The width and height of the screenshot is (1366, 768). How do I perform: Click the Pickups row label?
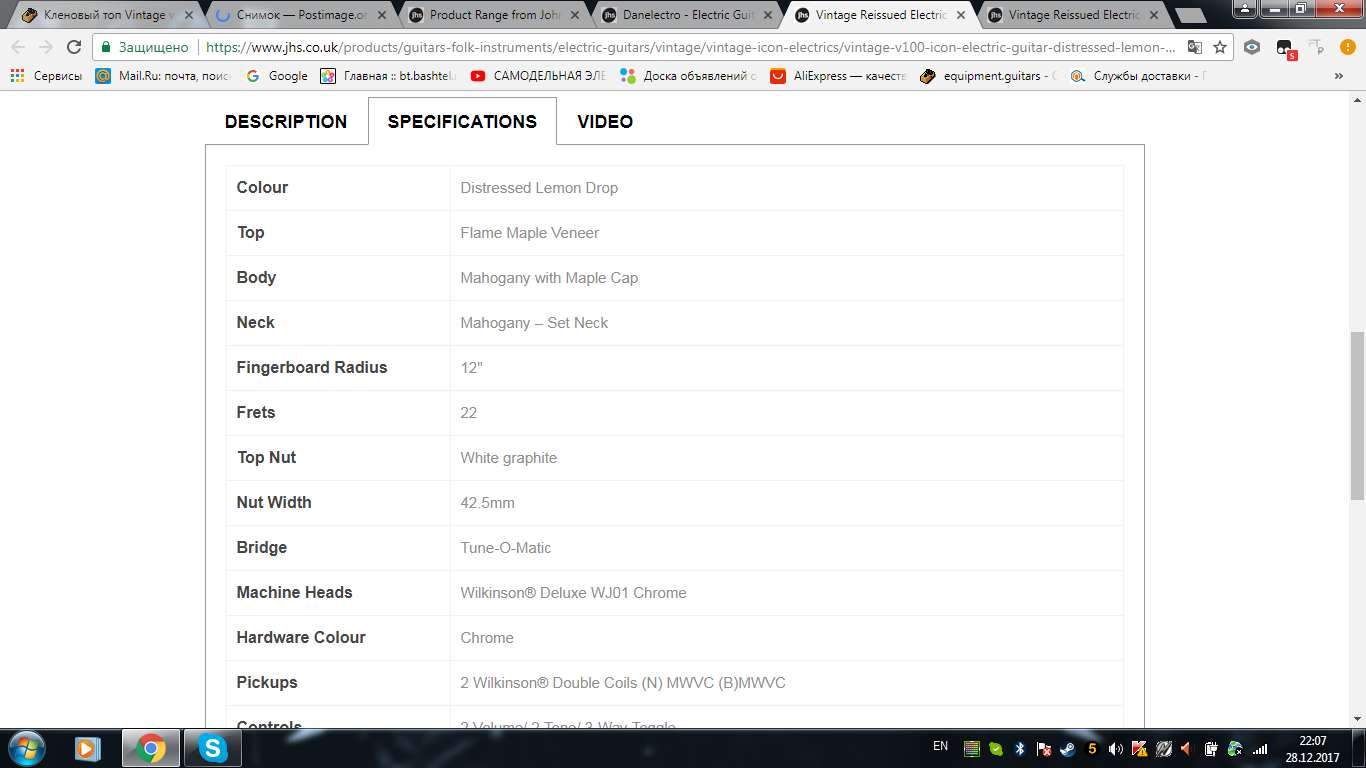267,683
